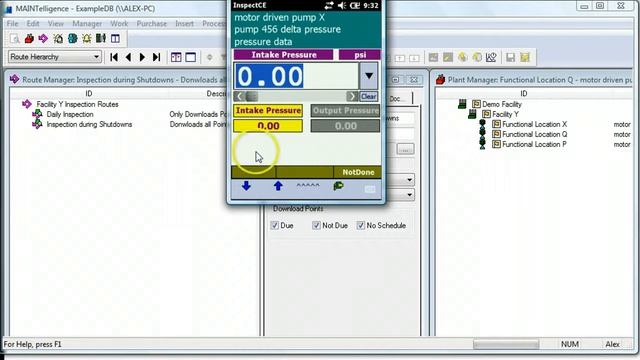Uncheck the Due checkbox
Viewport: 640px width, 360px height.
coord(275,225)
